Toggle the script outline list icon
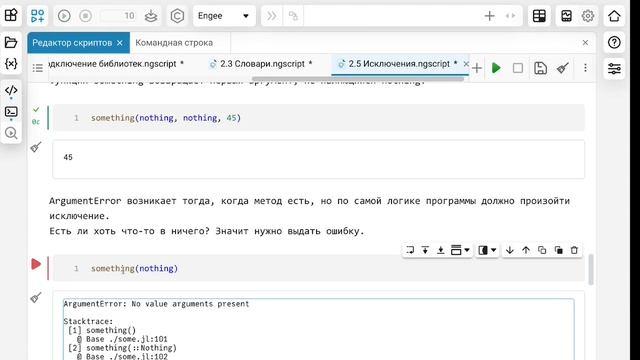Image resolution: width=640 pixels, height=360 pixels. click(x=38, y=68)
